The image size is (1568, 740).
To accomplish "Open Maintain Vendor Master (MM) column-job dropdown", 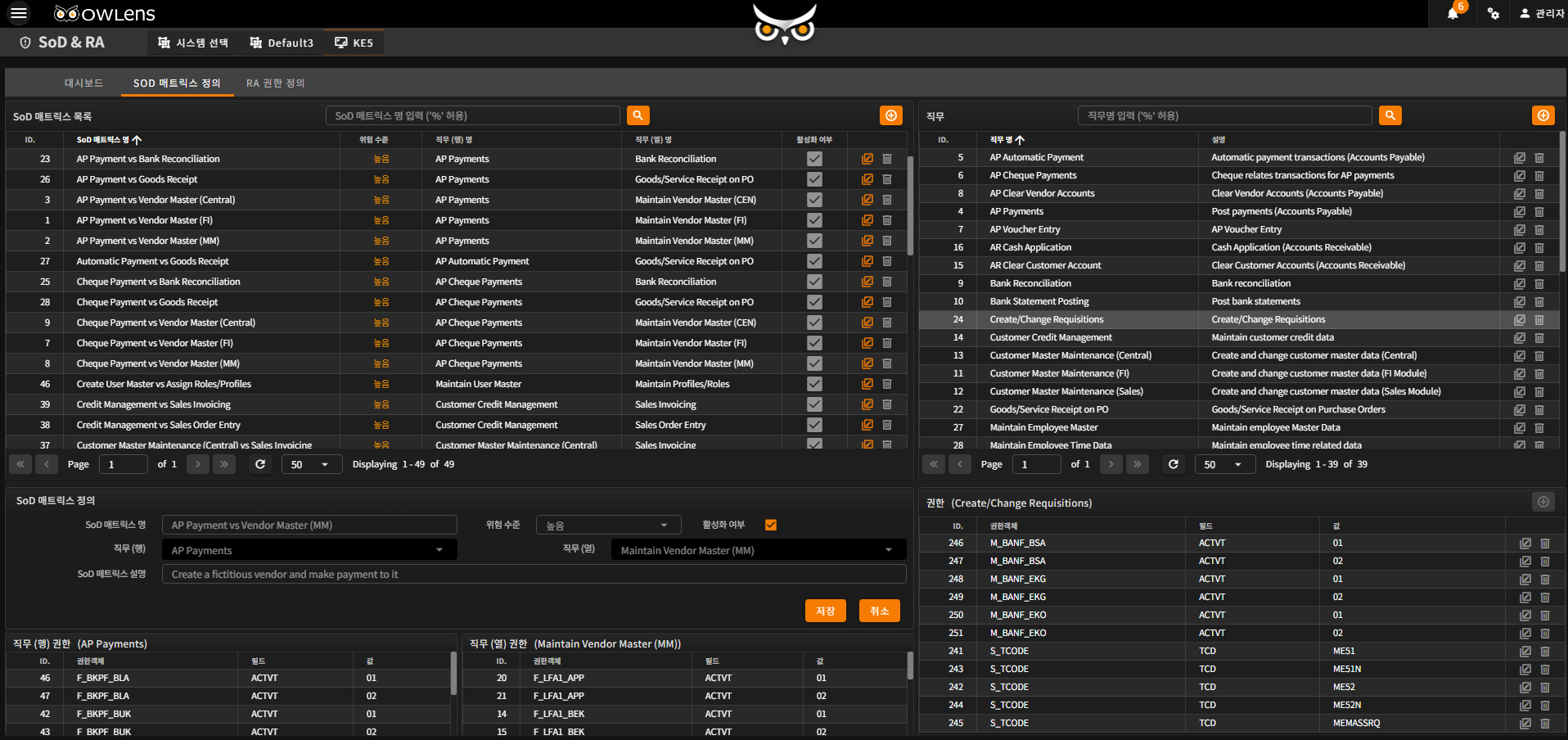I will (759, 550).
